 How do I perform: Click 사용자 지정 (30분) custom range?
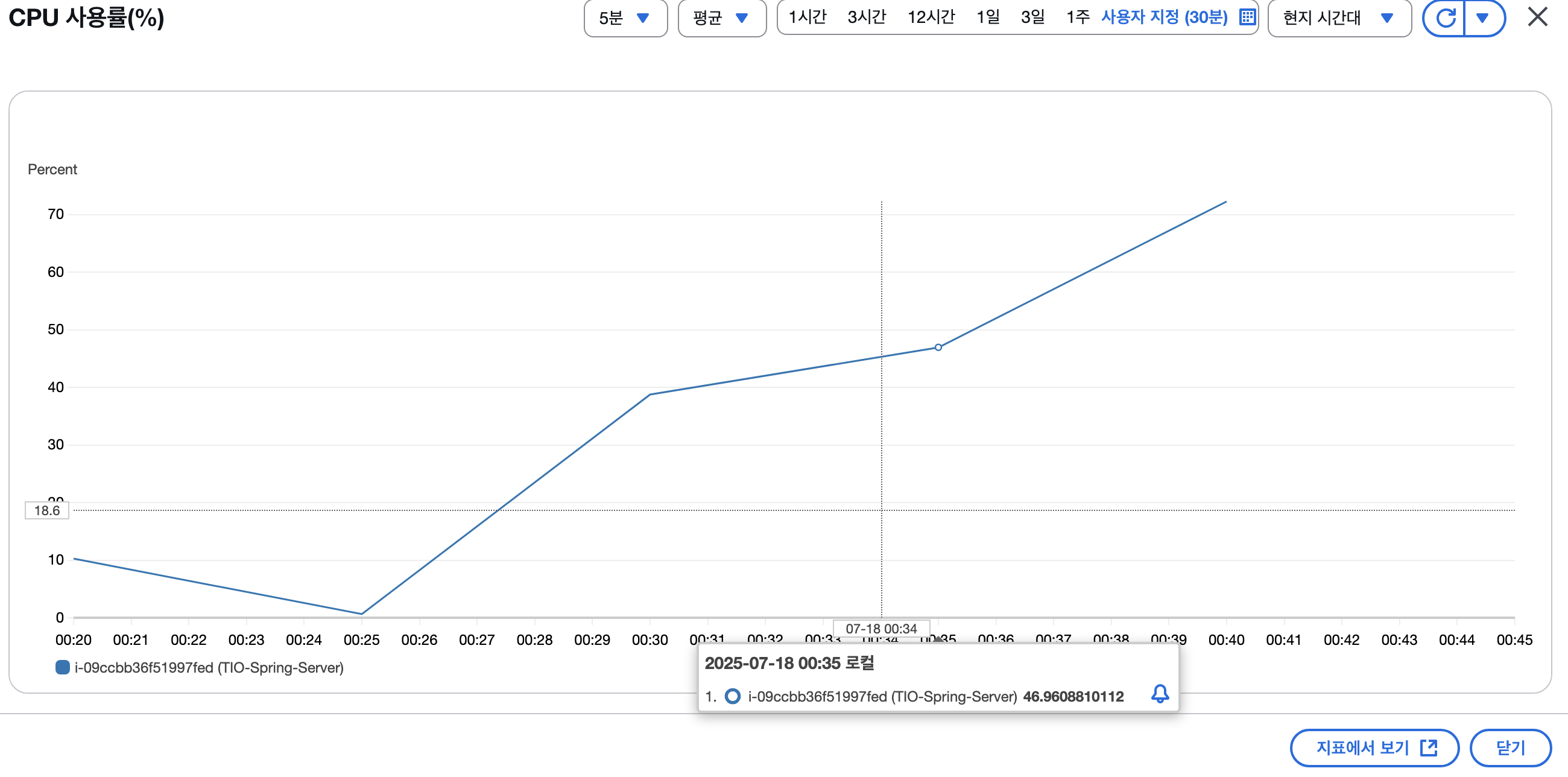pyautogui.click(x=1164, y=17)
